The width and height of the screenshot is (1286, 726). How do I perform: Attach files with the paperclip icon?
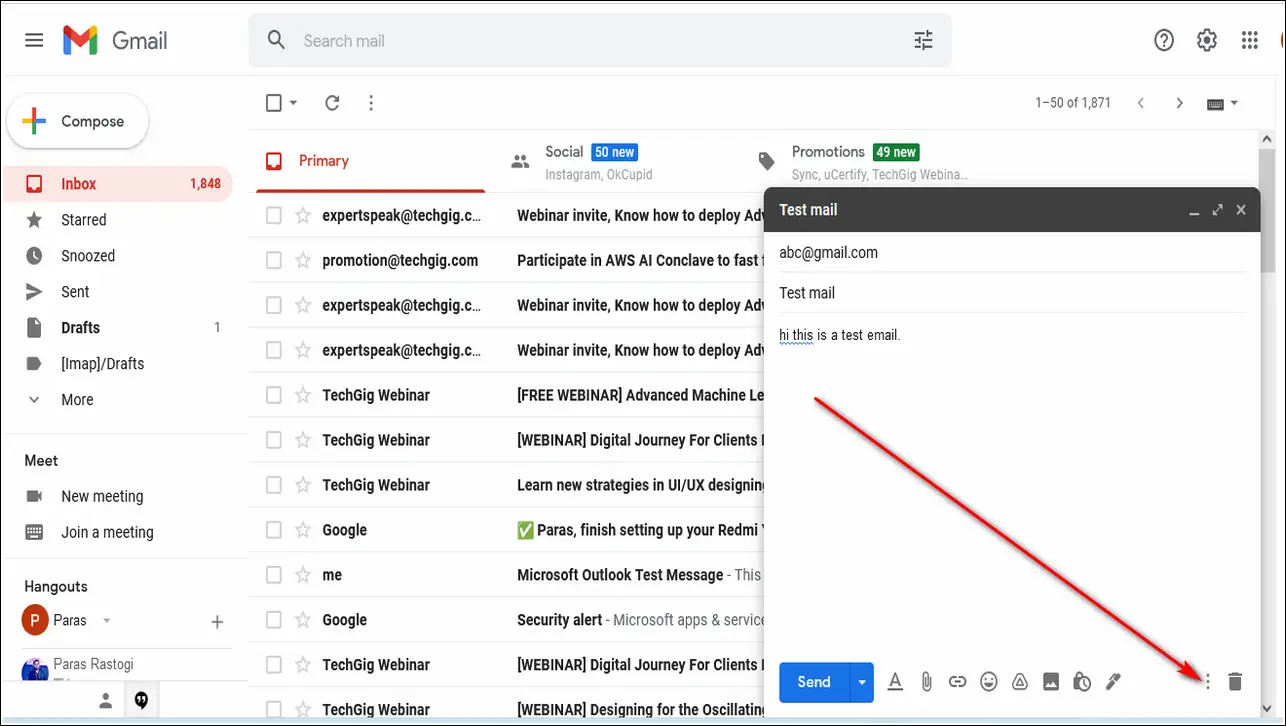pos(926,682)
